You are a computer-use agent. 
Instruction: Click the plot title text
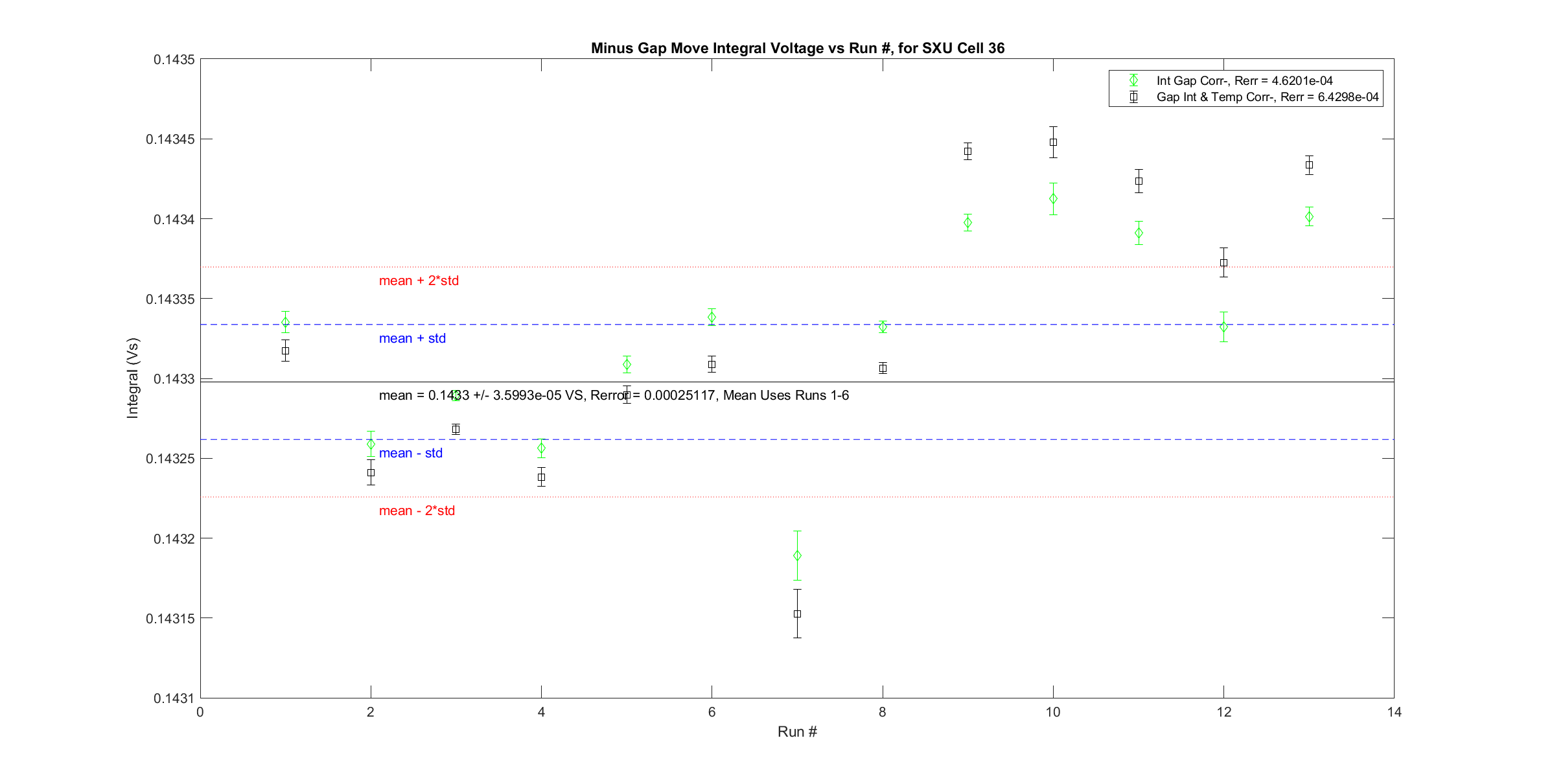pos(797,48)
